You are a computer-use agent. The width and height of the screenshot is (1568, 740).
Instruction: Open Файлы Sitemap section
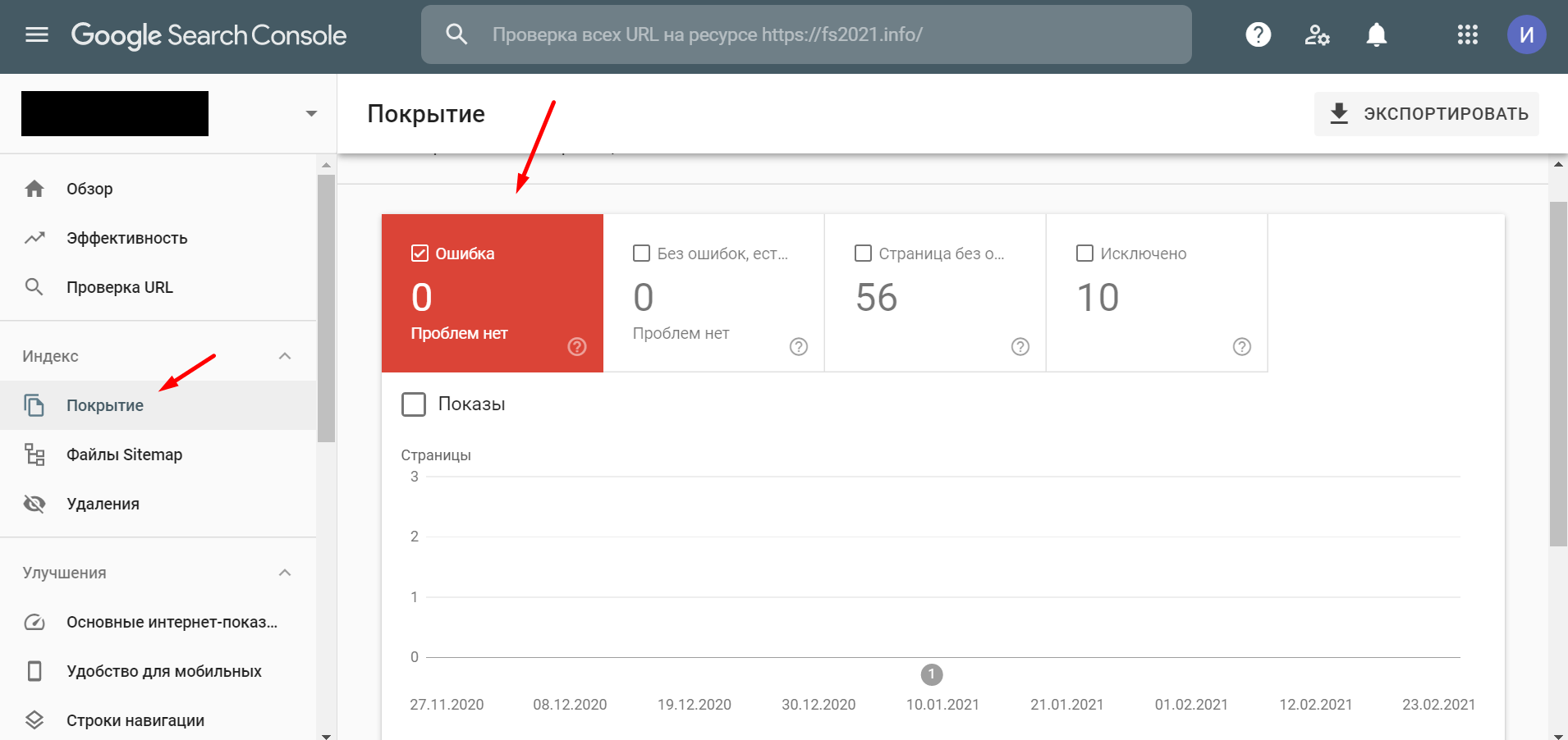tap(123, 454)
